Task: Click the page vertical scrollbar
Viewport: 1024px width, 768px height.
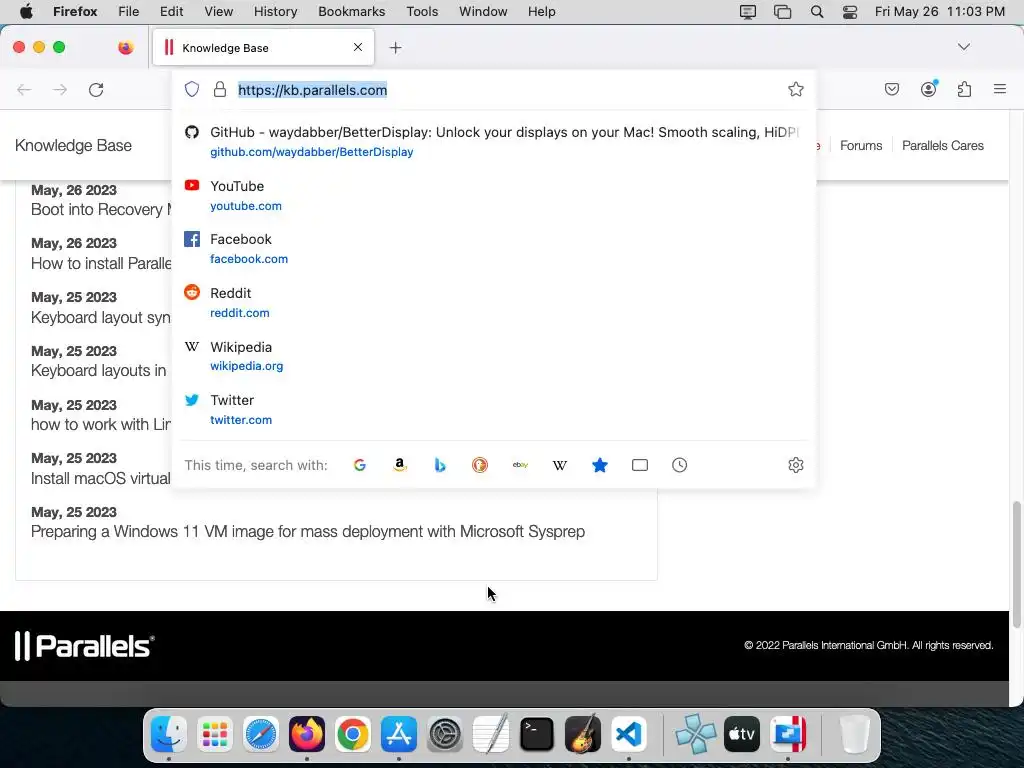Action: tap(1016, 565)
